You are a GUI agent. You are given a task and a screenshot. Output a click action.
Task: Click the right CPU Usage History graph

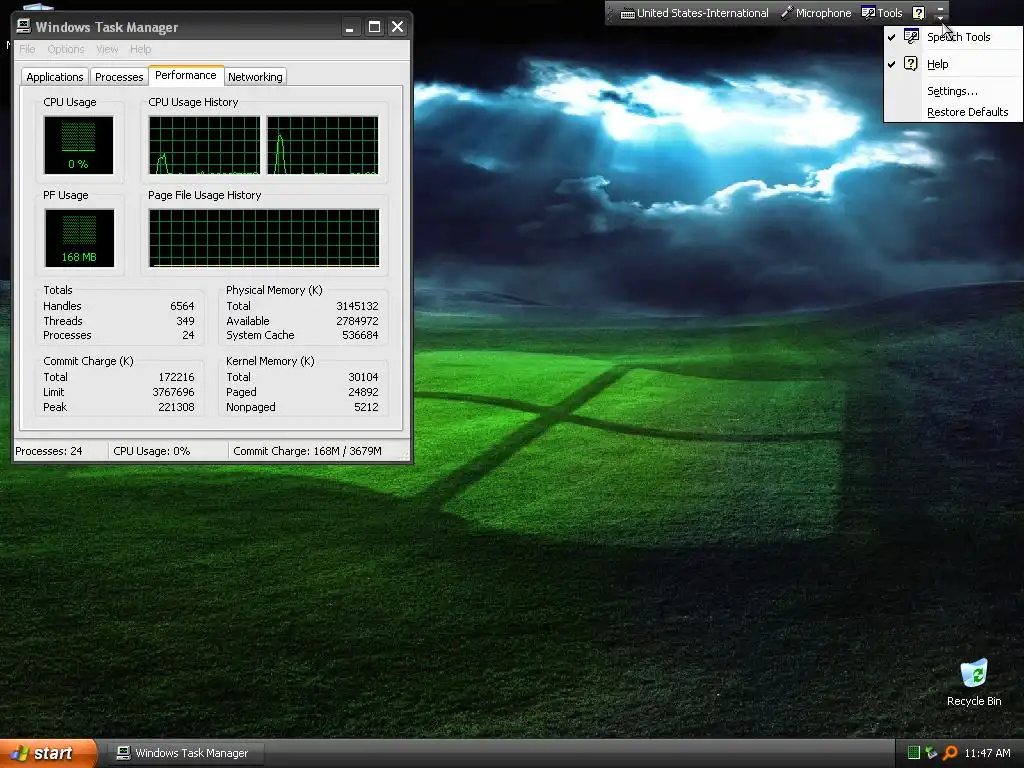(x=323, y=145)
